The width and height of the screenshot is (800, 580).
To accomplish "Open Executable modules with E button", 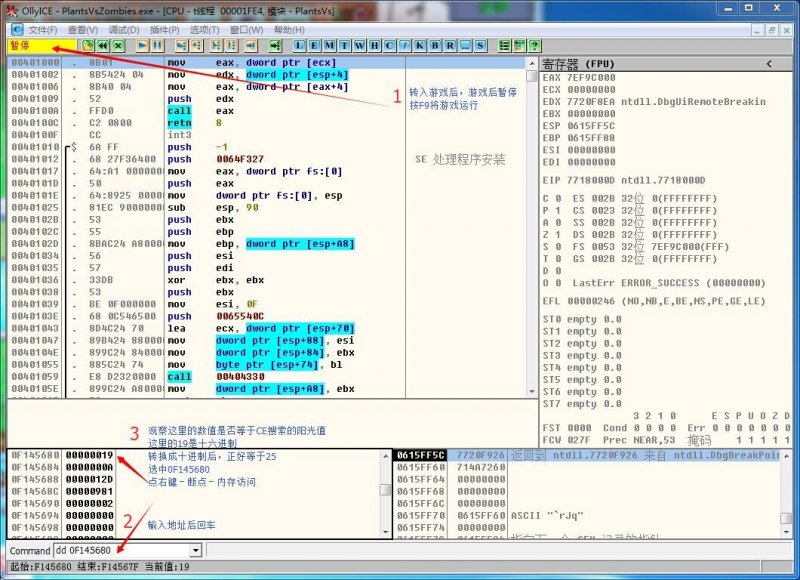I will tap(314, 46).
